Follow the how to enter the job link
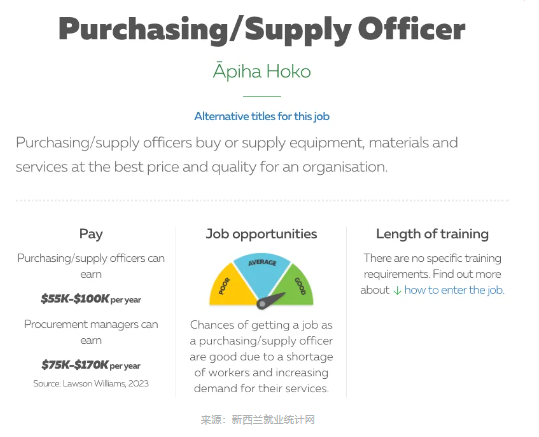Image resolution: width=539 pixels, height=437 pixels. pyautogui.click(x=454, y=290)
